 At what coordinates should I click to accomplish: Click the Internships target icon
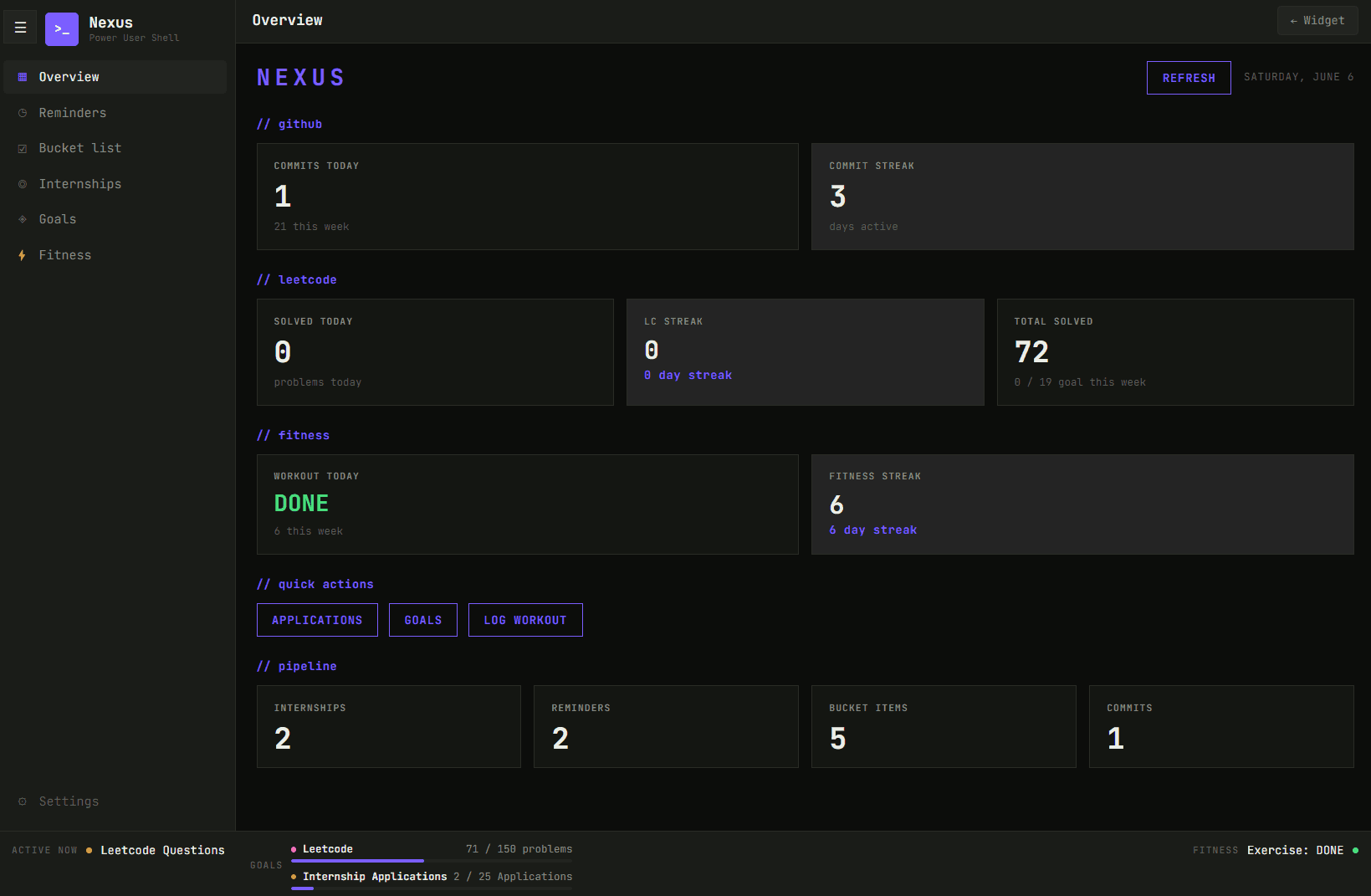point(23,184)
